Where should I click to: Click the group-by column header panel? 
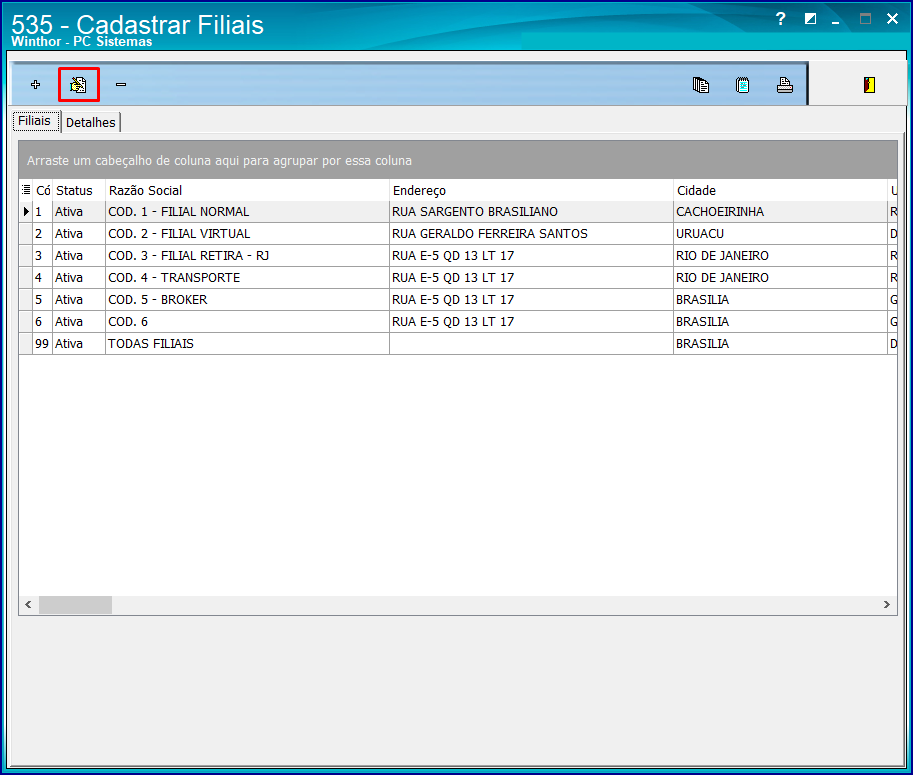pos(458,160)
